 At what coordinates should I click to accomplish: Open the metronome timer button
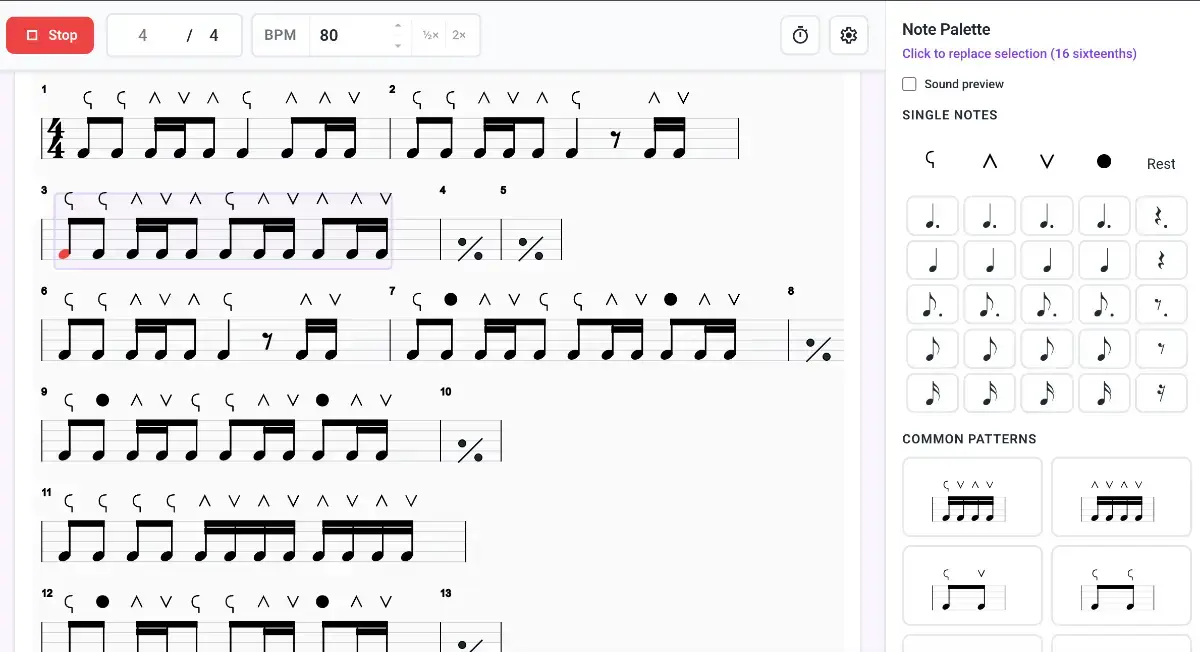pos(800,35)
